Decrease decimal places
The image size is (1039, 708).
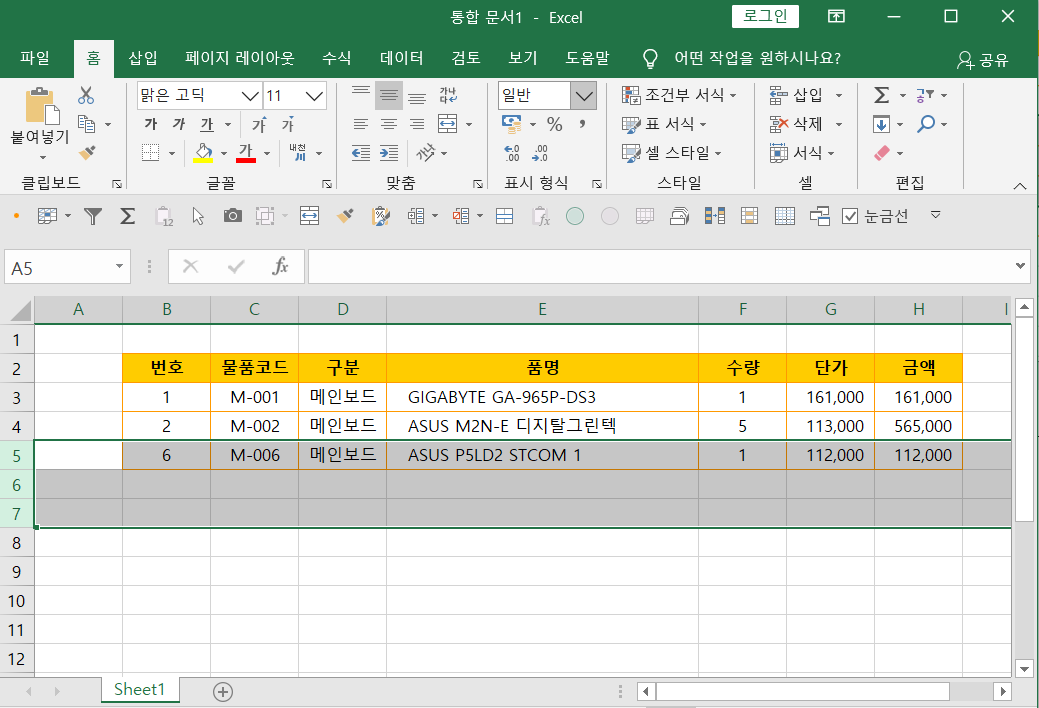[540, 153]
